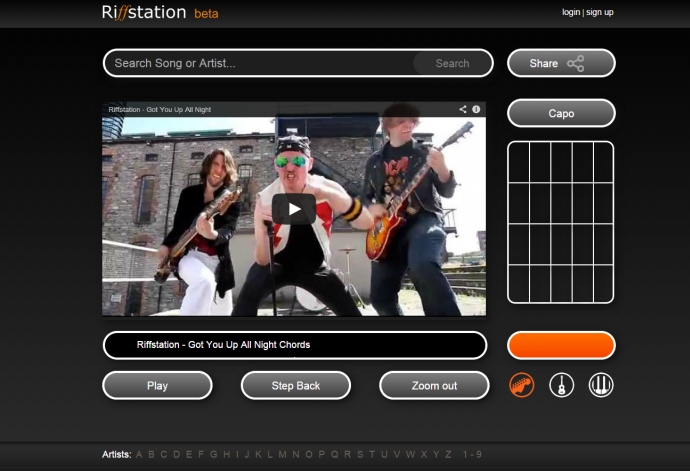The height and width of the screenshot is (471, 690).
Task: Browse artists starting with G
Action: click(213, 454)
